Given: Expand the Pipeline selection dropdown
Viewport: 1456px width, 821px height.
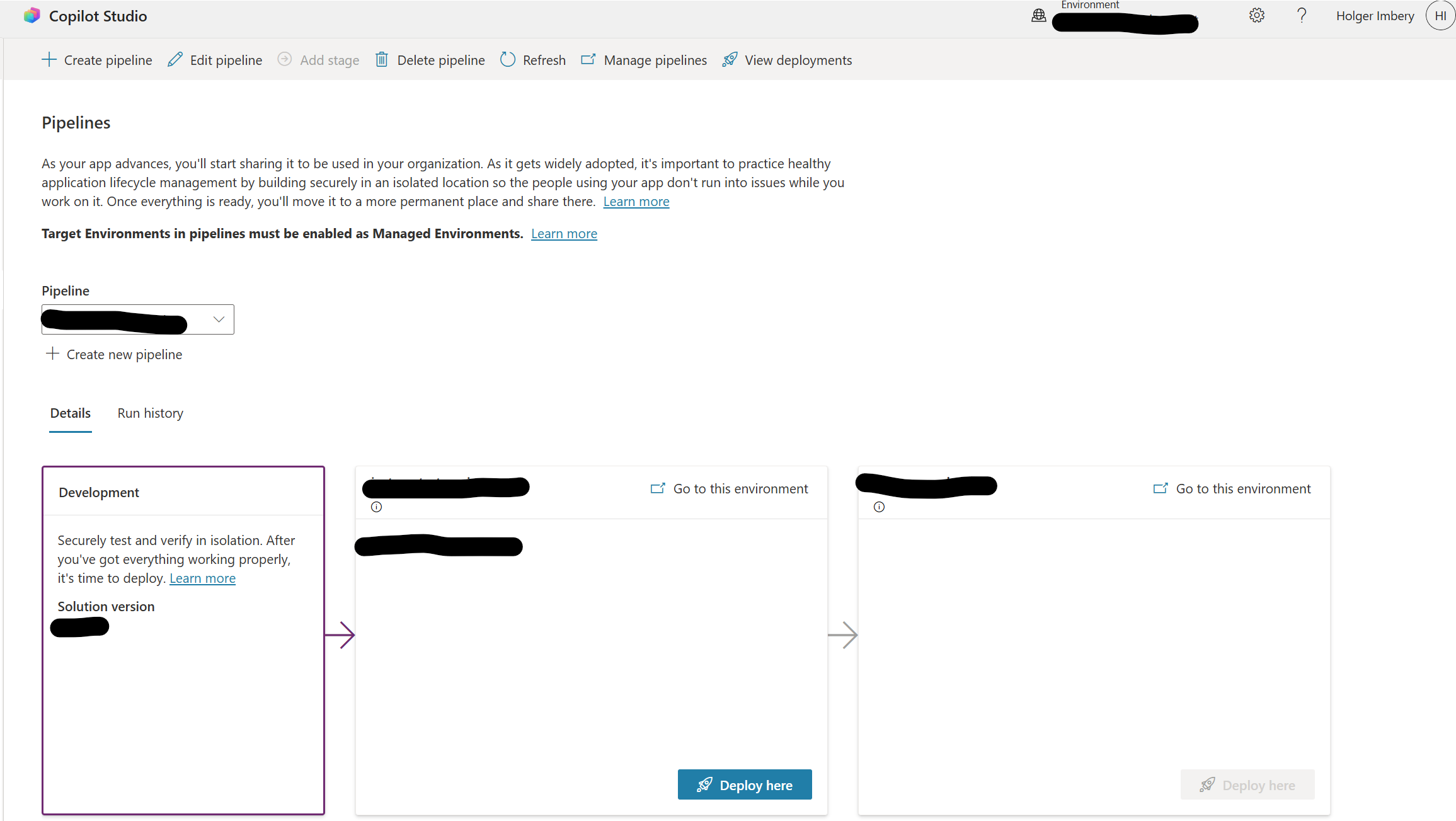Looking at the screenshot, I should coord(219,319).
